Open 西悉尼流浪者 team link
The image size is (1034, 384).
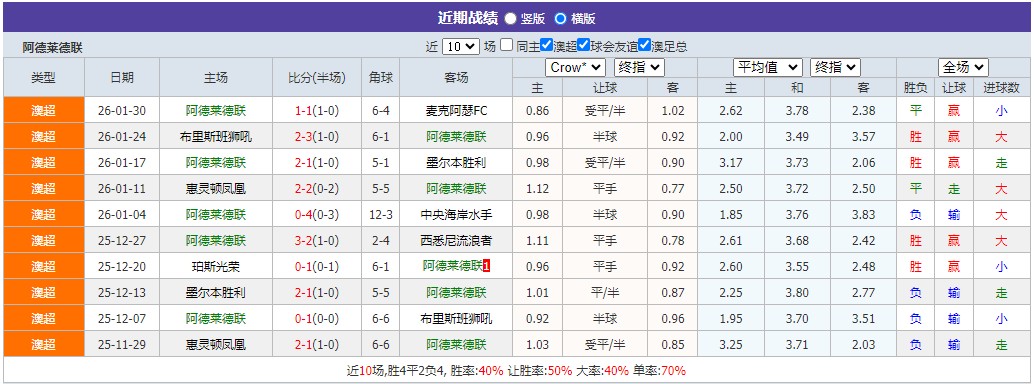[456, 240]
